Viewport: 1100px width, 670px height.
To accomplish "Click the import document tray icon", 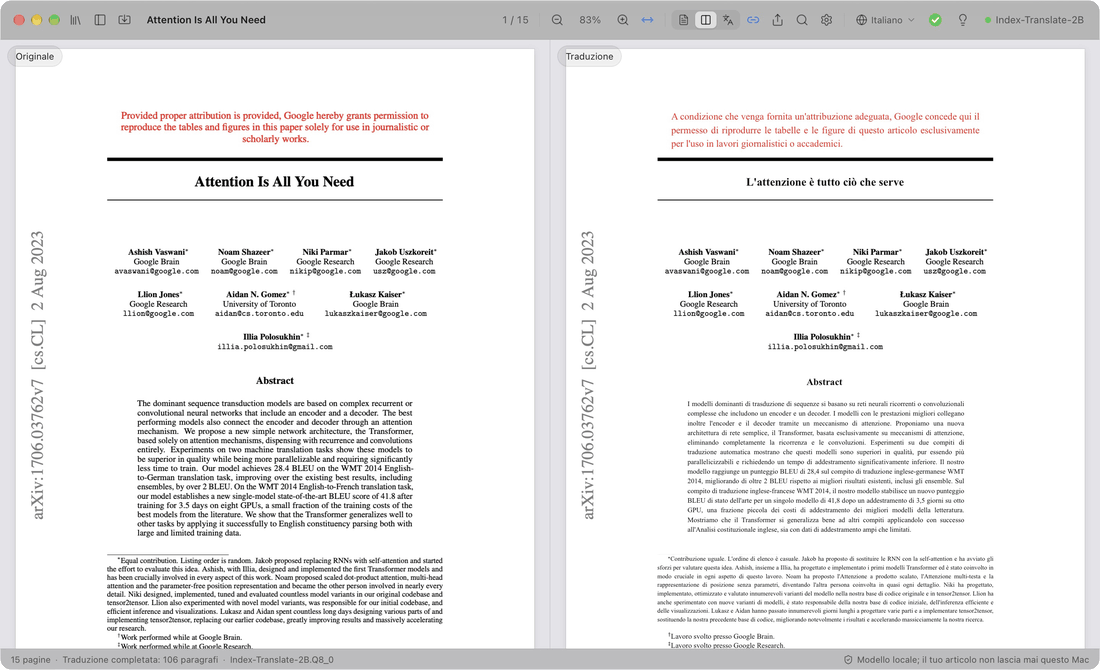I will coord(125,20).
